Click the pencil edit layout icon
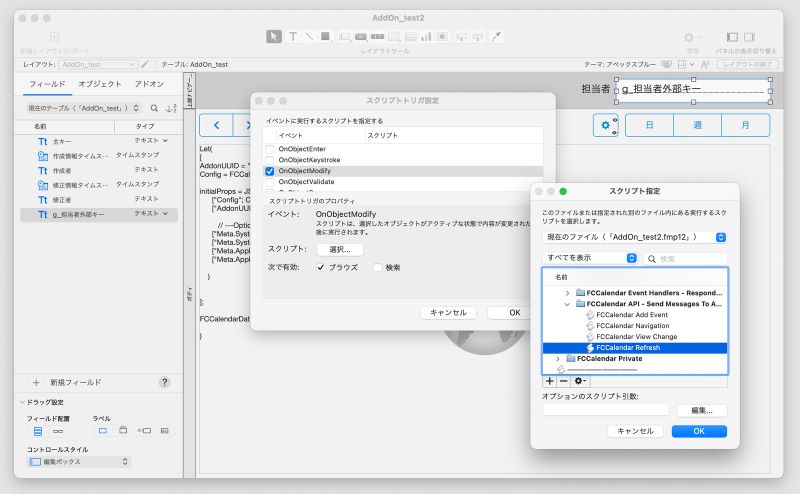 [x=145, y=64]
